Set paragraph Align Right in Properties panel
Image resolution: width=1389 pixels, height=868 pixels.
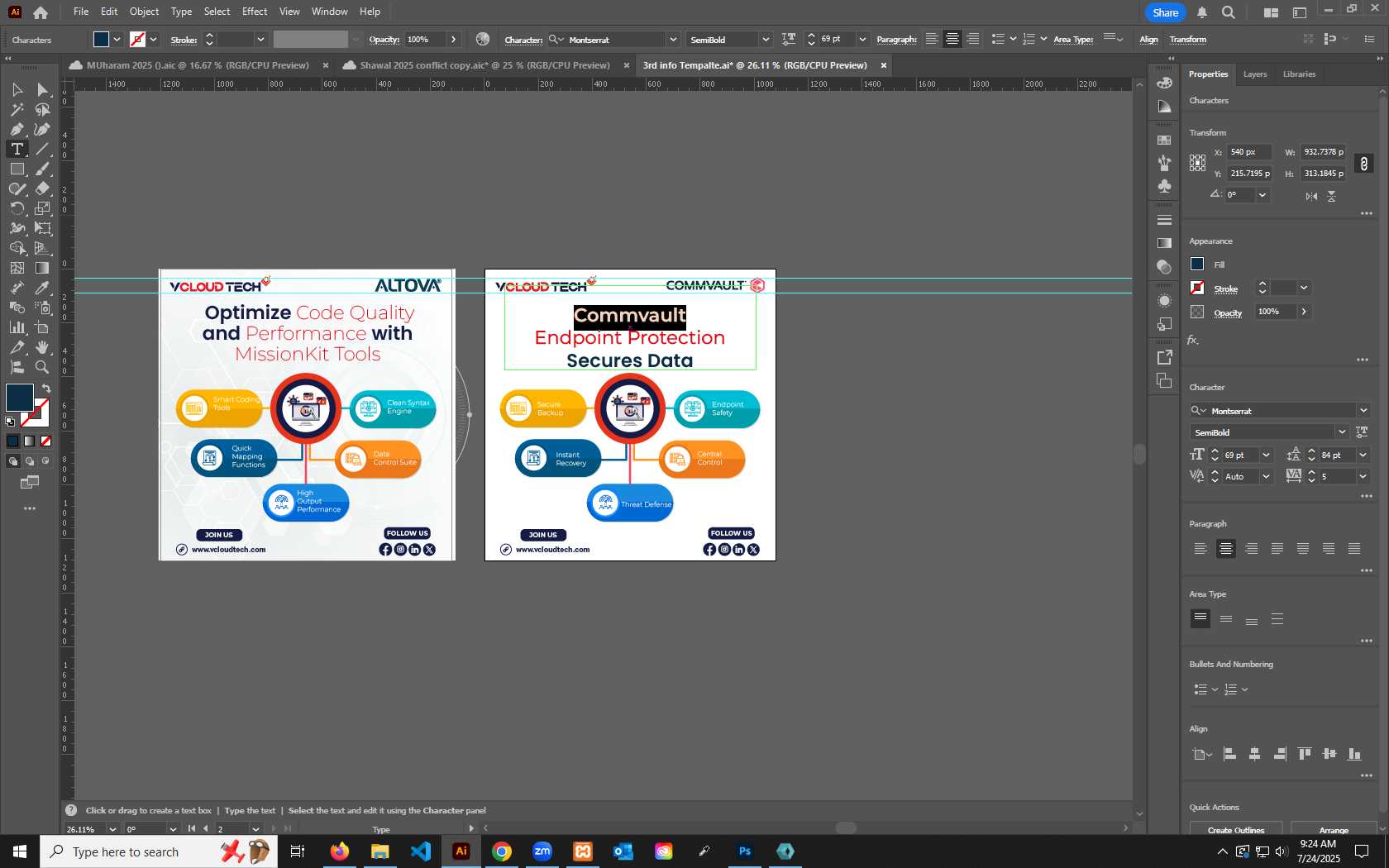[1252, 549]
